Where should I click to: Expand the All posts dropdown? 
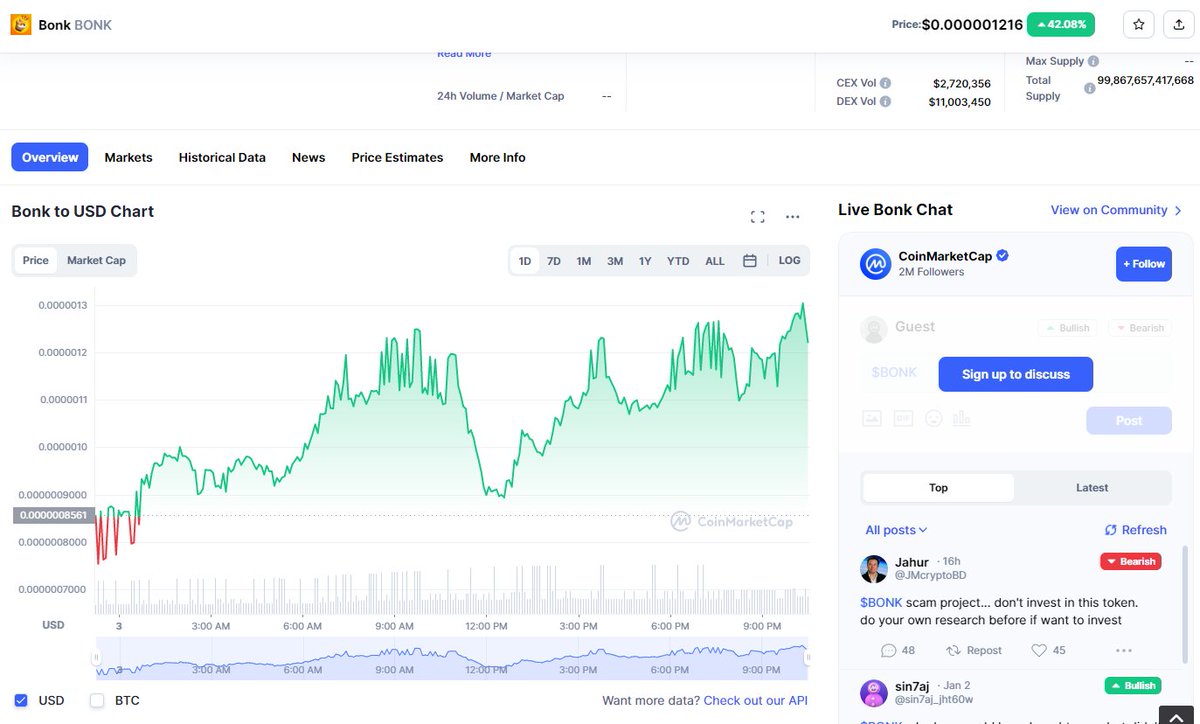pos(896,531)
